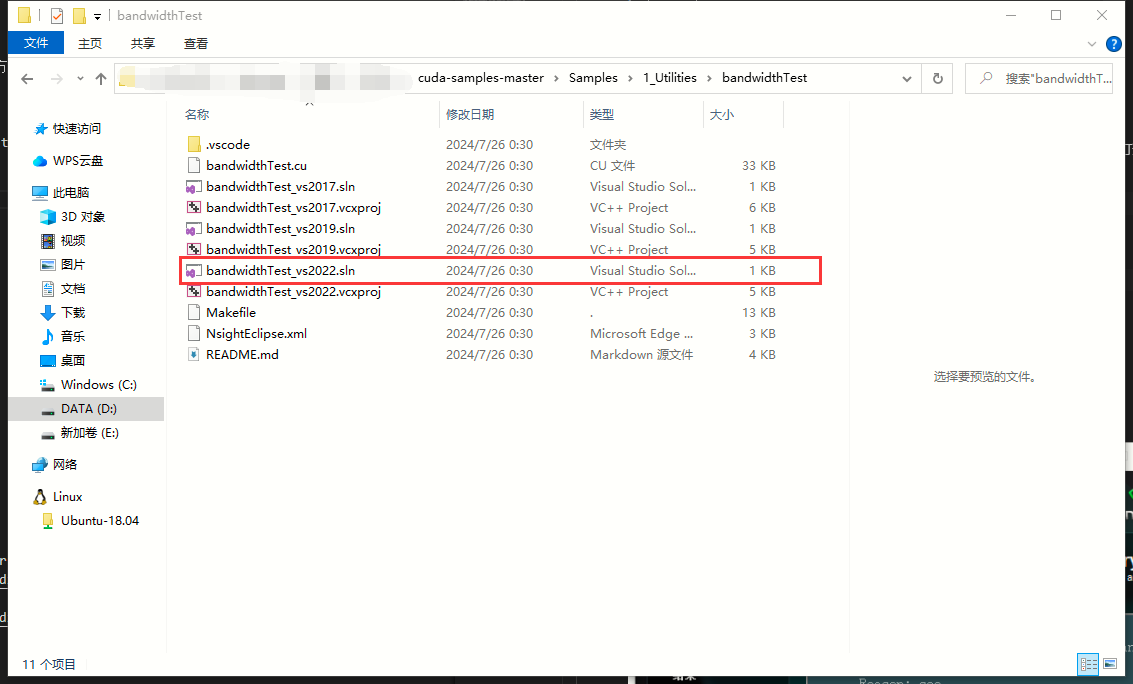
Task: Click the Back navigation arrow
Action: coord(27,79)
